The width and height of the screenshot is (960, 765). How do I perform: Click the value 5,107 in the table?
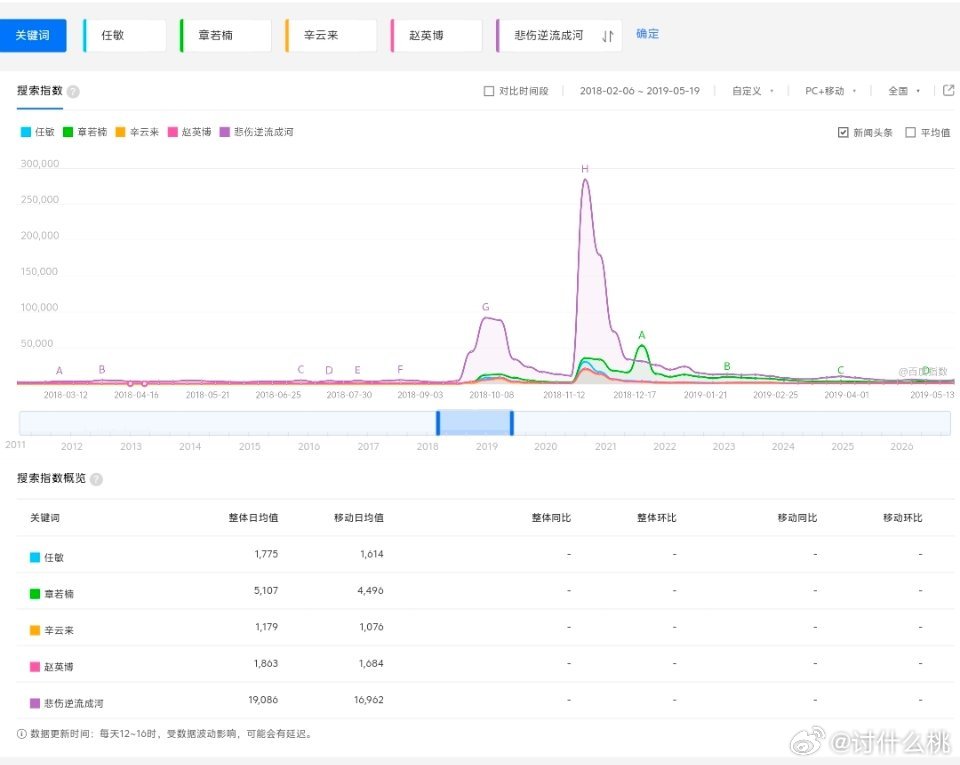[x=266, y=591]
